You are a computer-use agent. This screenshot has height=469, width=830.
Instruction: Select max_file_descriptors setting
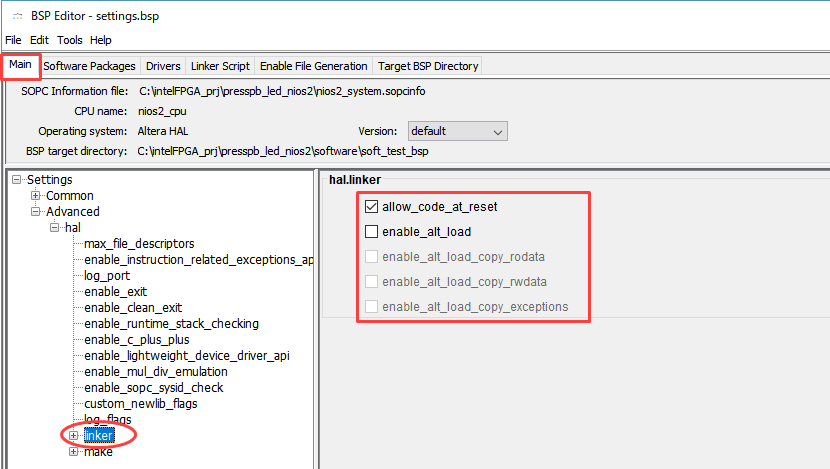[139, 243]
